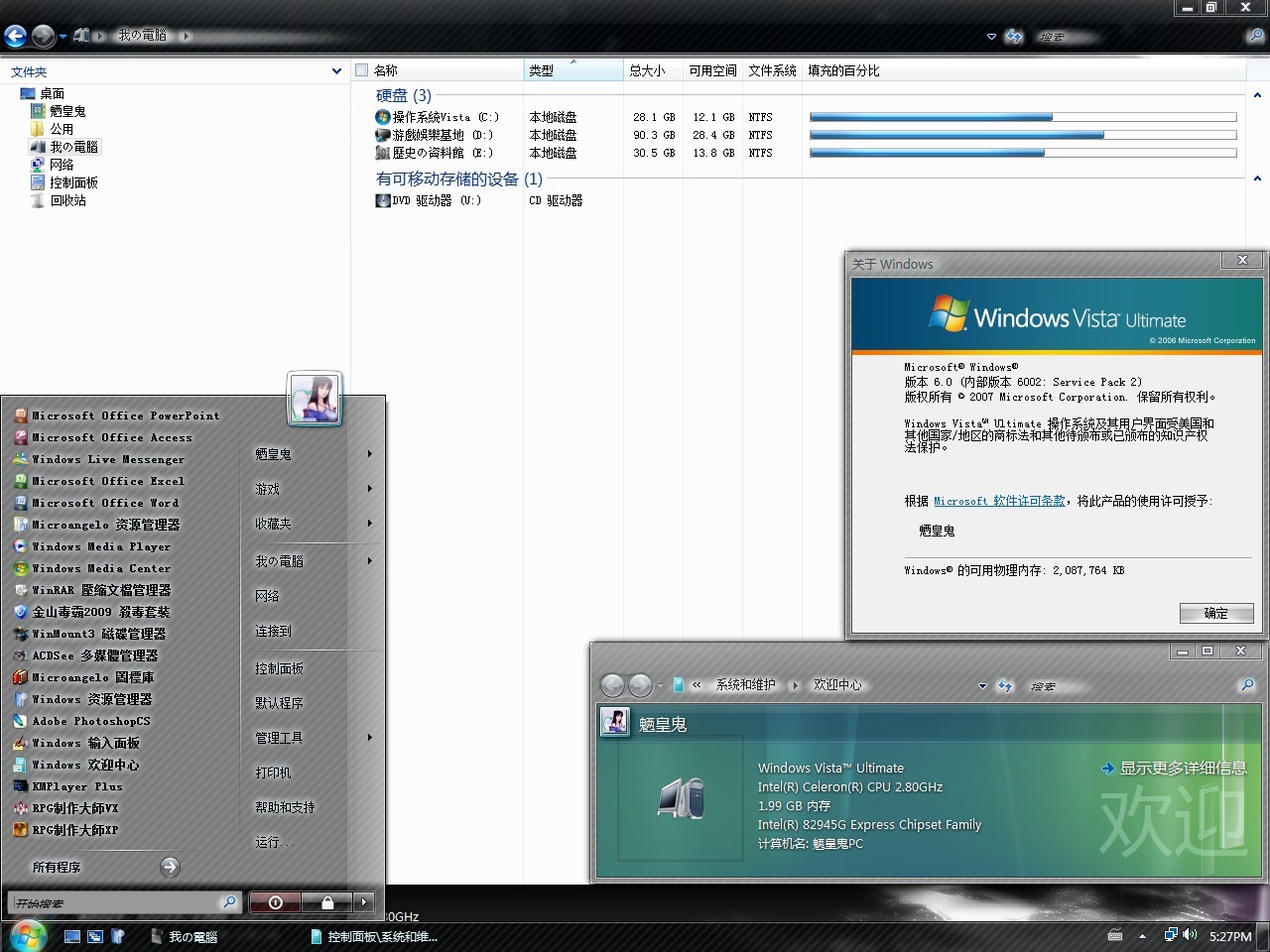1270x952 pixels.
Task: Click the WinRAR 压缩文档管理器 icon
Action: pos(20,590)
